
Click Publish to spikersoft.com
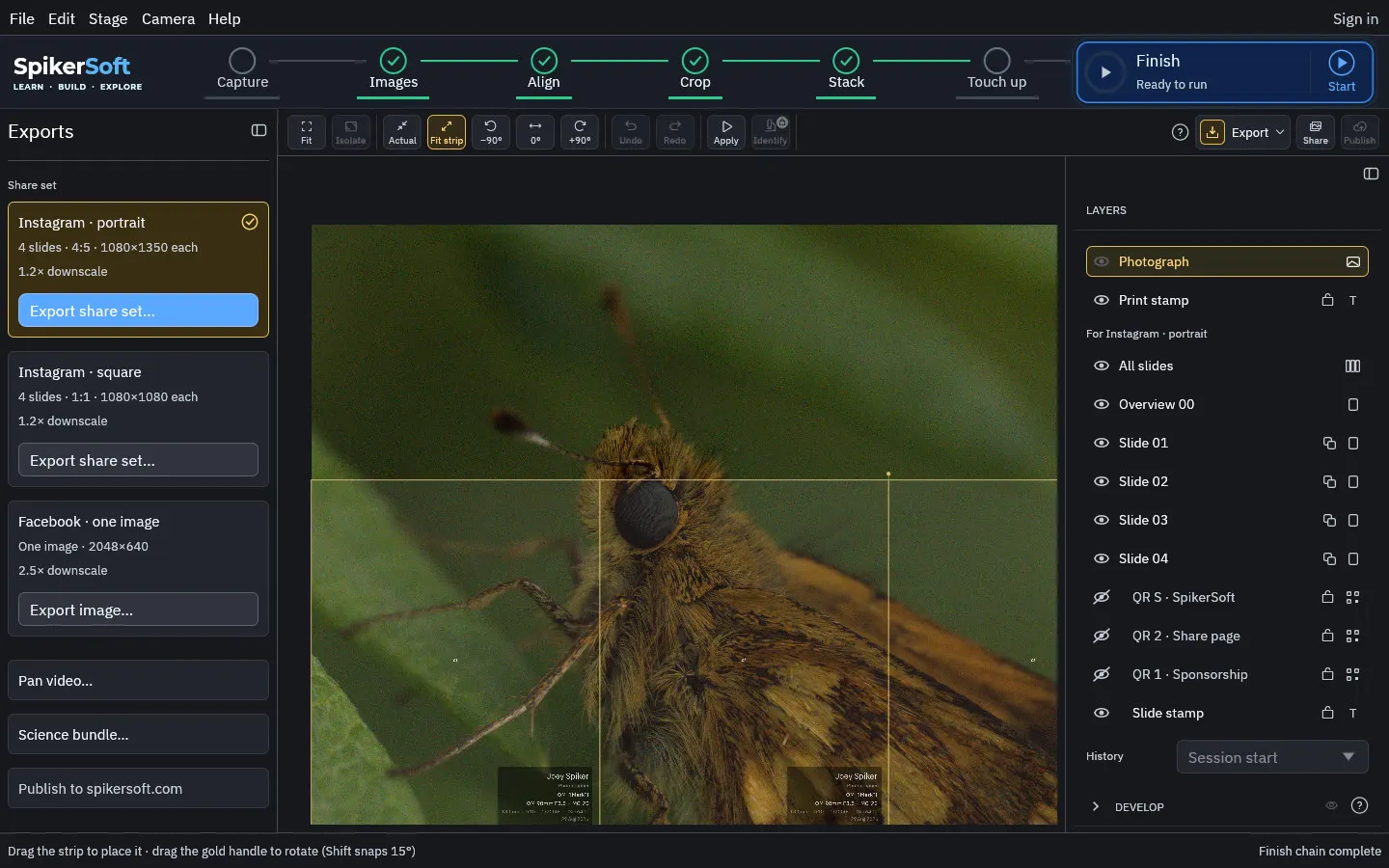point(138,789)
